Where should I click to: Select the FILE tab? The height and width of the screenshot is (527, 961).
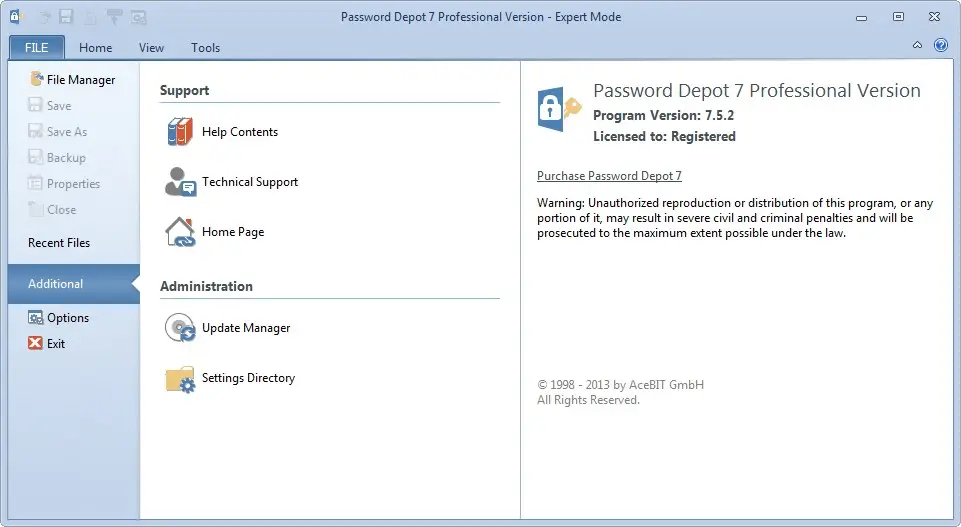click(37, 48)
